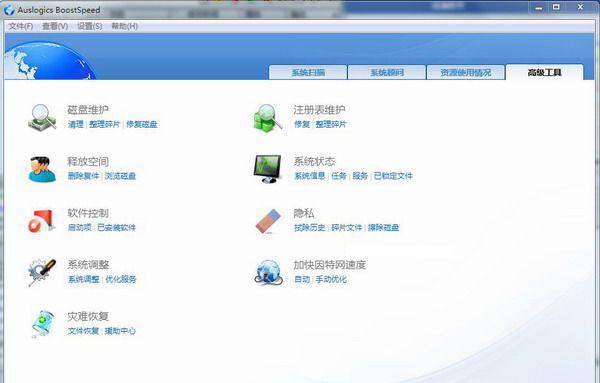Click the 文件恢复 link
The image size is (600, 383).
click(x=83, y=331)
